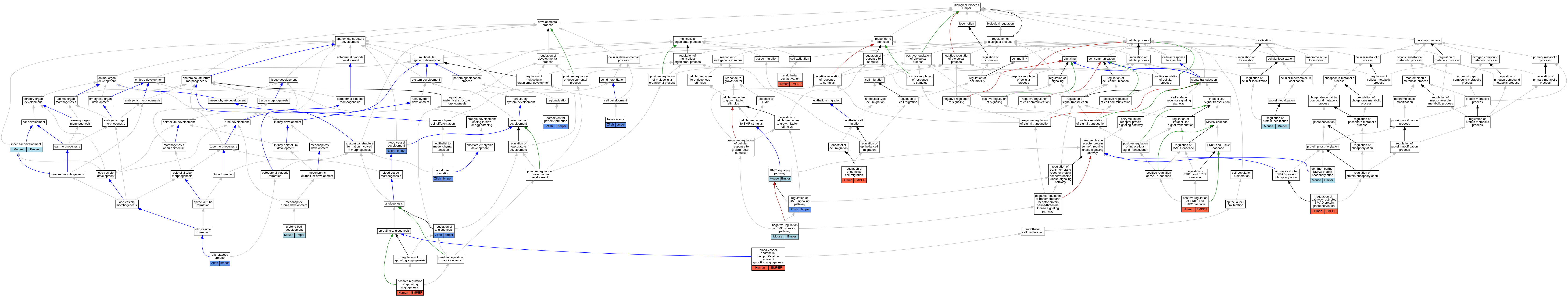Select 'common-partner SMAD protein phosphorylation' node
The height and width of the screenshot is (298, 1568).
point(1322,174)
